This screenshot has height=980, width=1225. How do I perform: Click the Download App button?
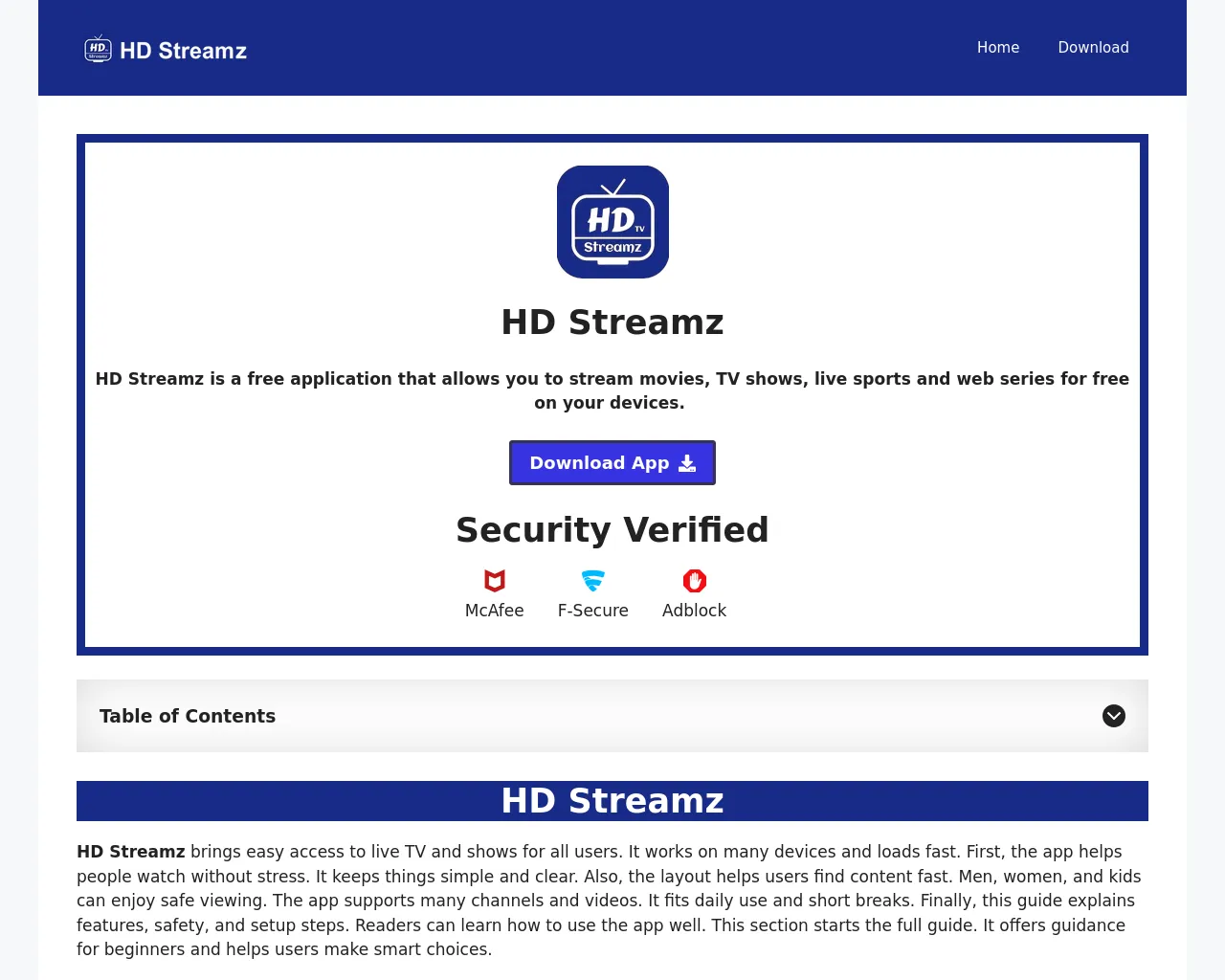click(x=612, y=463)
